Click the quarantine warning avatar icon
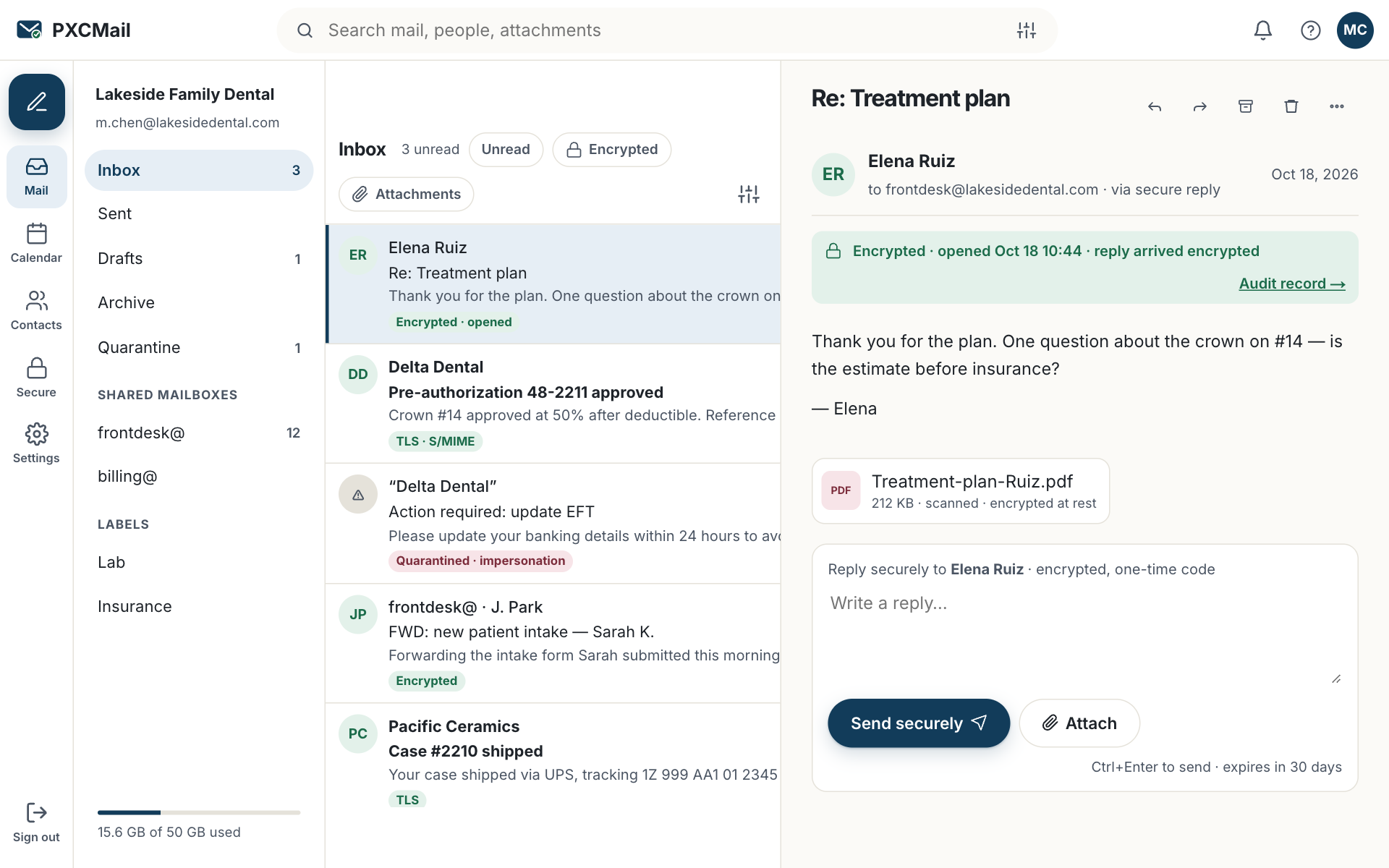The width and height of the screenshot is (1389, 868). click(358, 495)
